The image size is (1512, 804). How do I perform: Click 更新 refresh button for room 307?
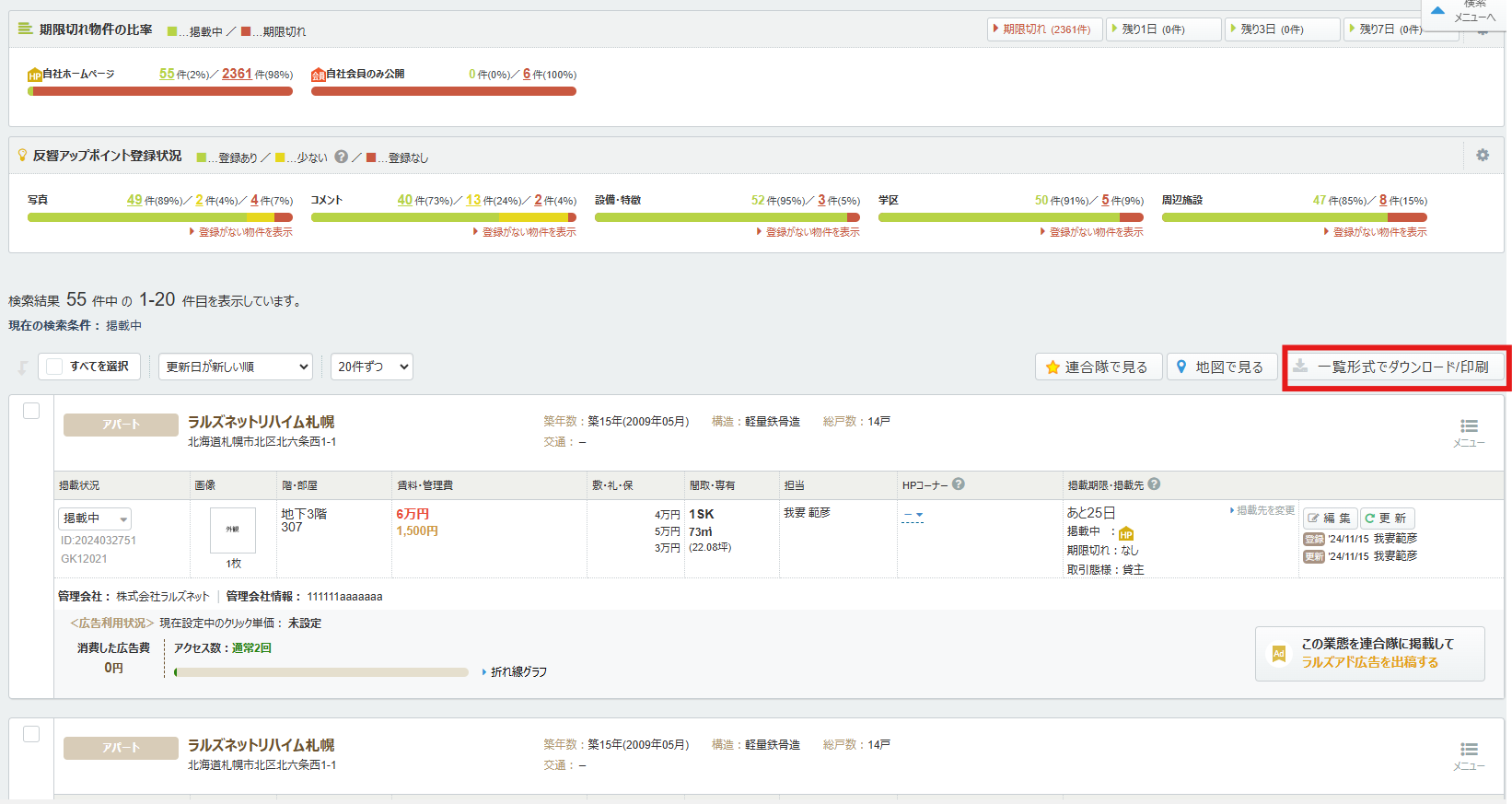coord(1386,519)
